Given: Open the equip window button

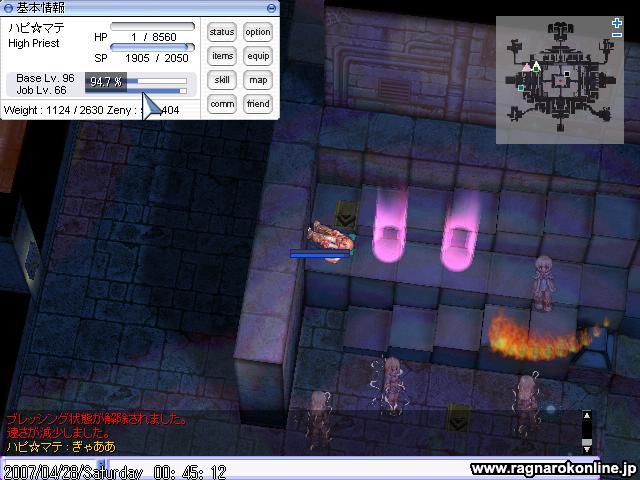Looking at the screenshot, I should click(258, 56).
